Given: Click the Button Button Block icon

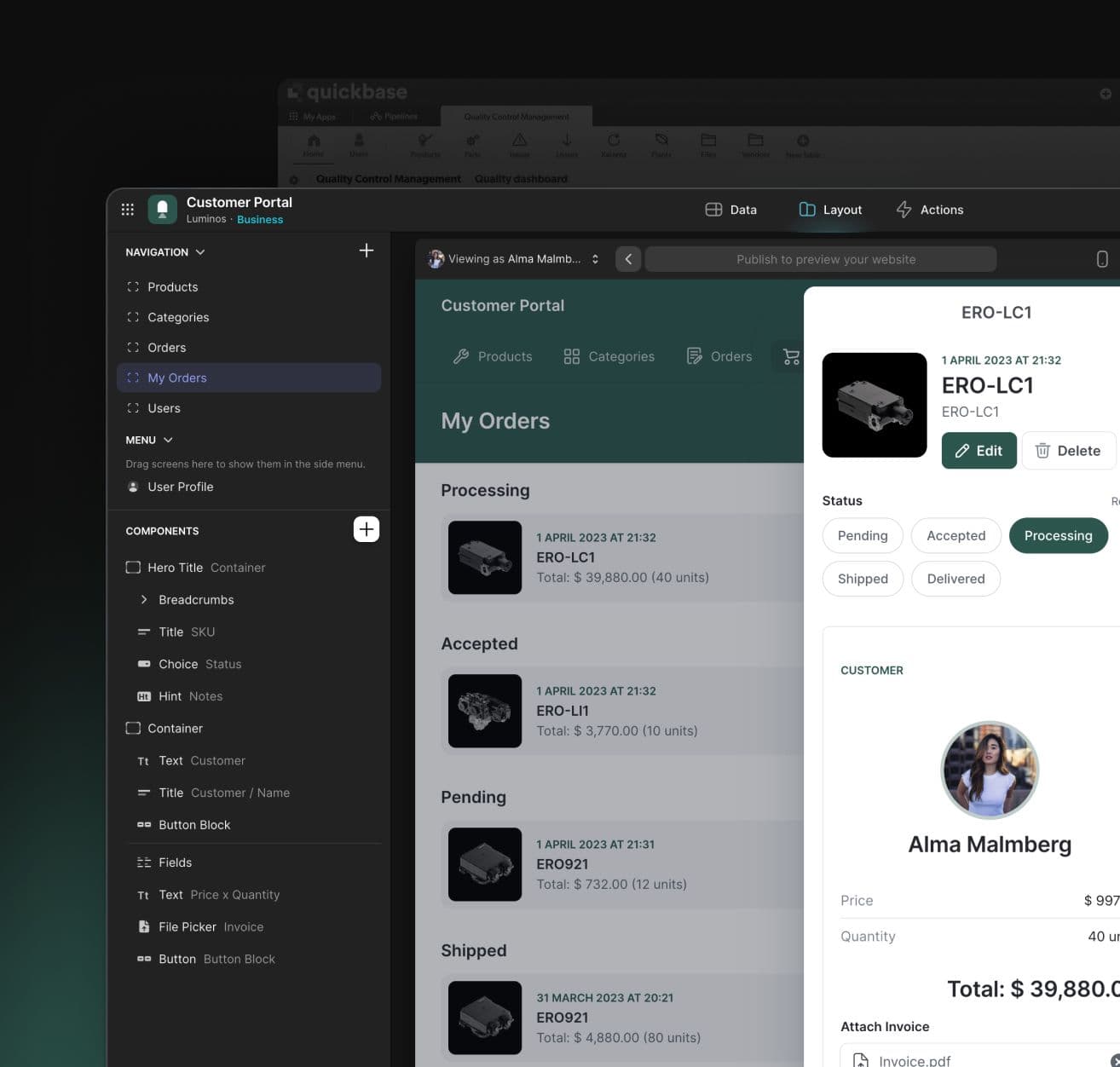Looking at the screenshot, I should coord(144,959).
